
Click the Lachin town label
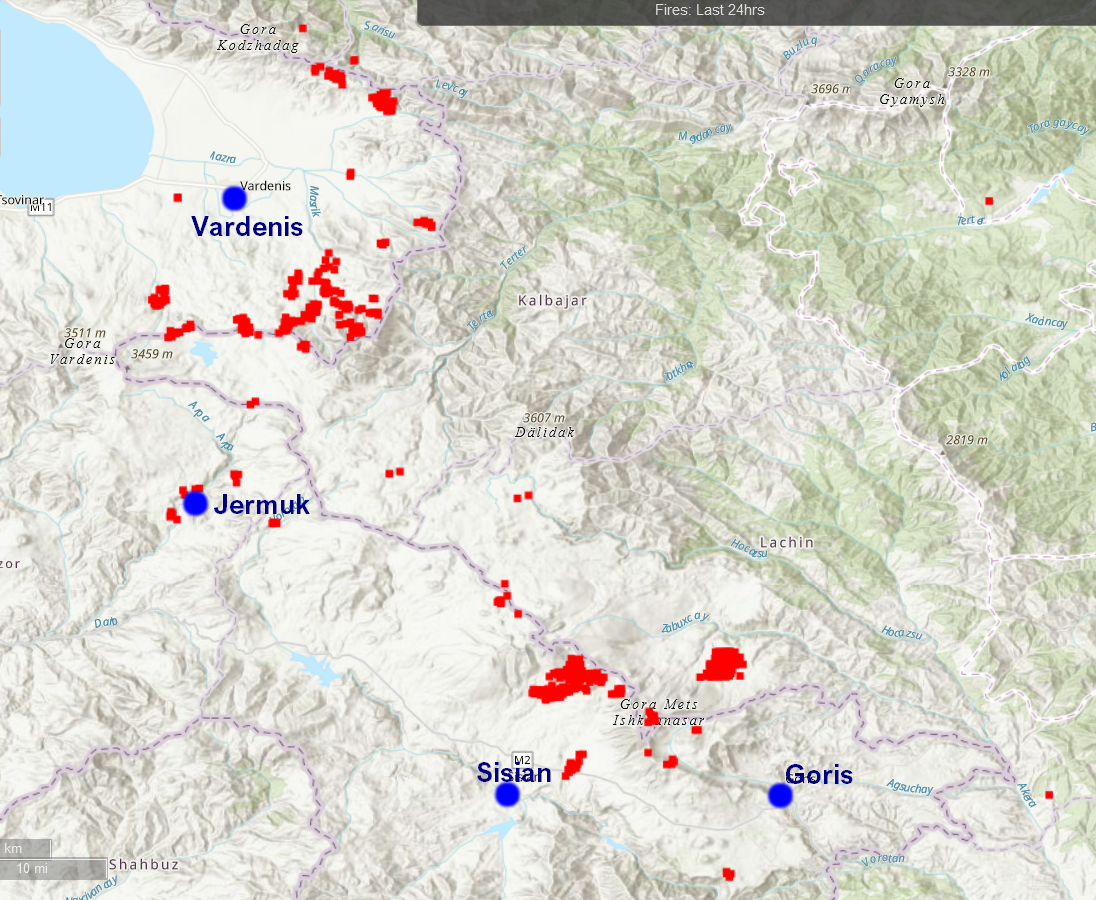tap(786, 542)
